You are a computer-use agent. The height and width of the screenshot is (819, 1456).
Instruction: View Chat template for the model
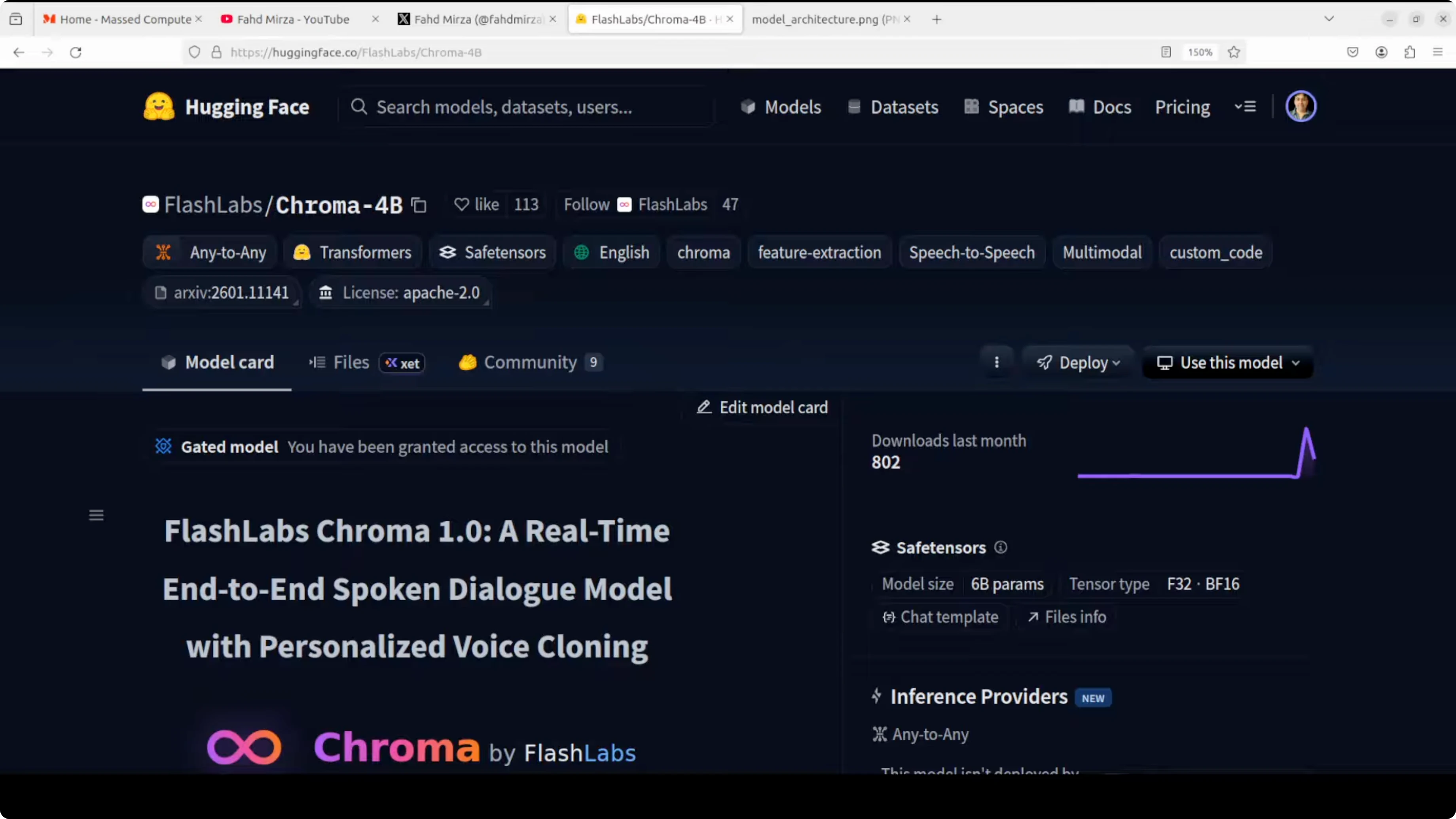click(940, 617)
